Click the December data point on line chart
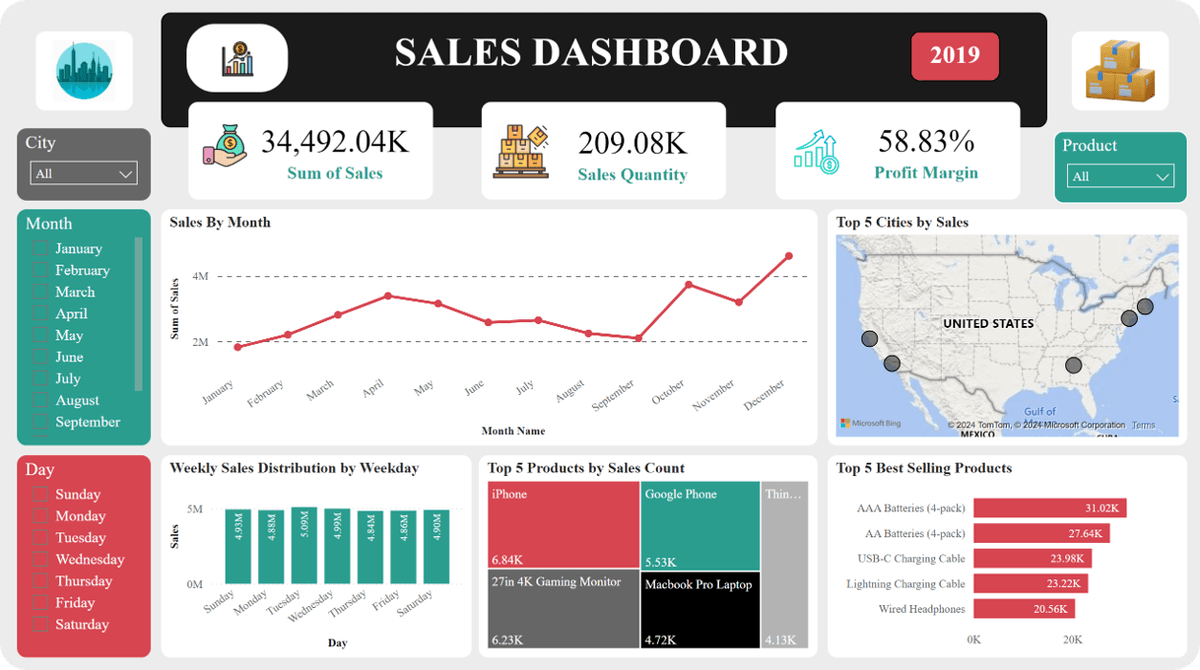Image resolution: width=1200 pixels, height=670 pixels. click(789, 256)
